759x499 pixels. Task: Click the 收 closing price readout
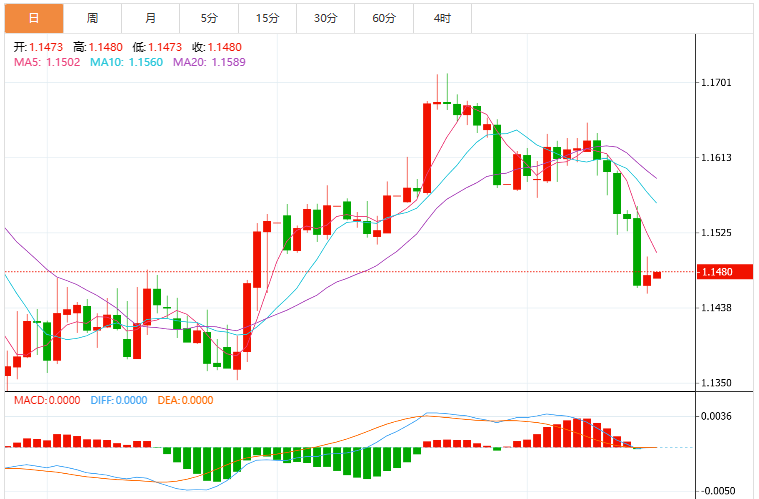tap(217, 47)
